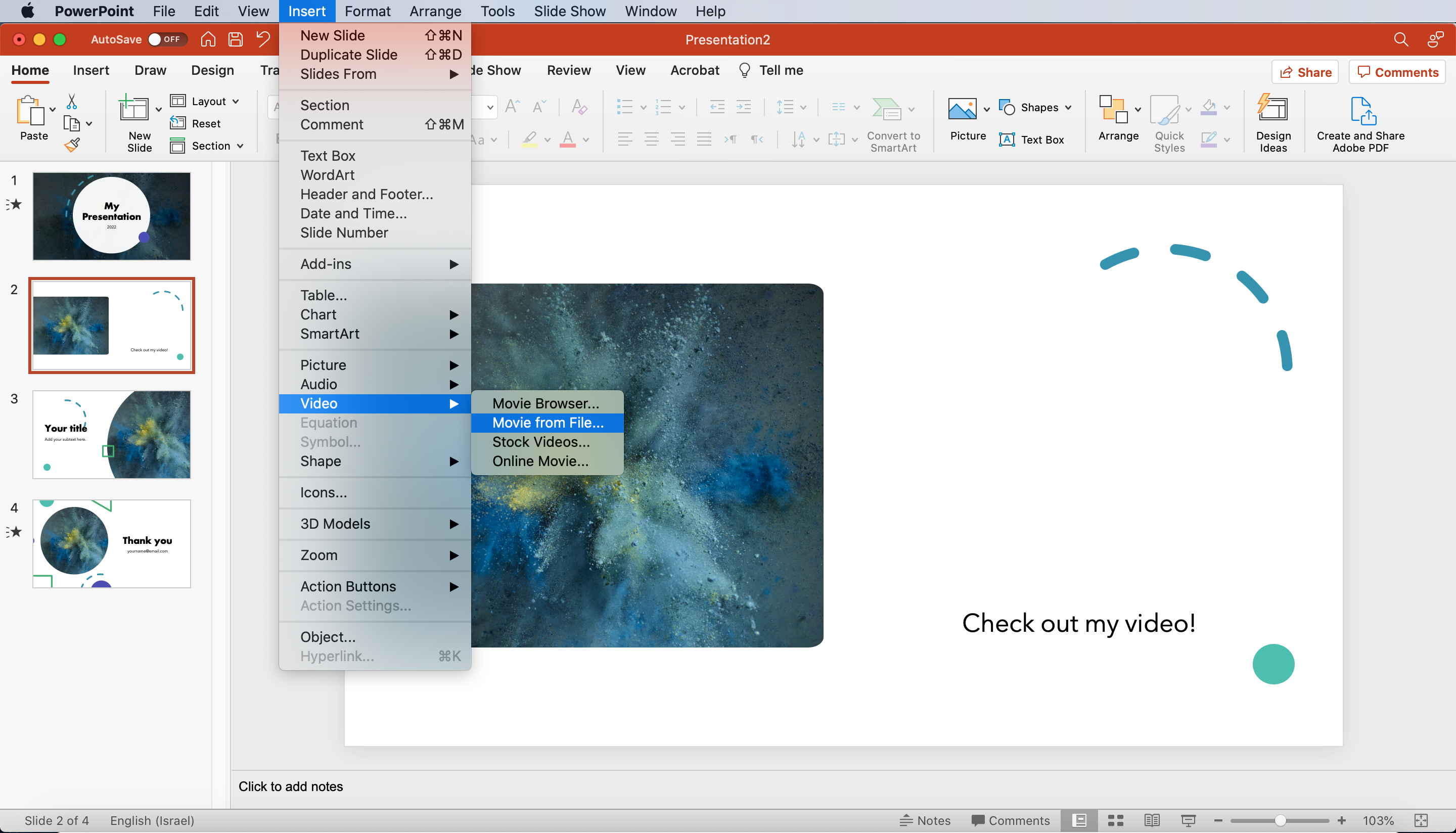This screenshot has width=1456, height=833.
Task: Click the Search magnifier icon
Action: click(x=1400, y=39)
